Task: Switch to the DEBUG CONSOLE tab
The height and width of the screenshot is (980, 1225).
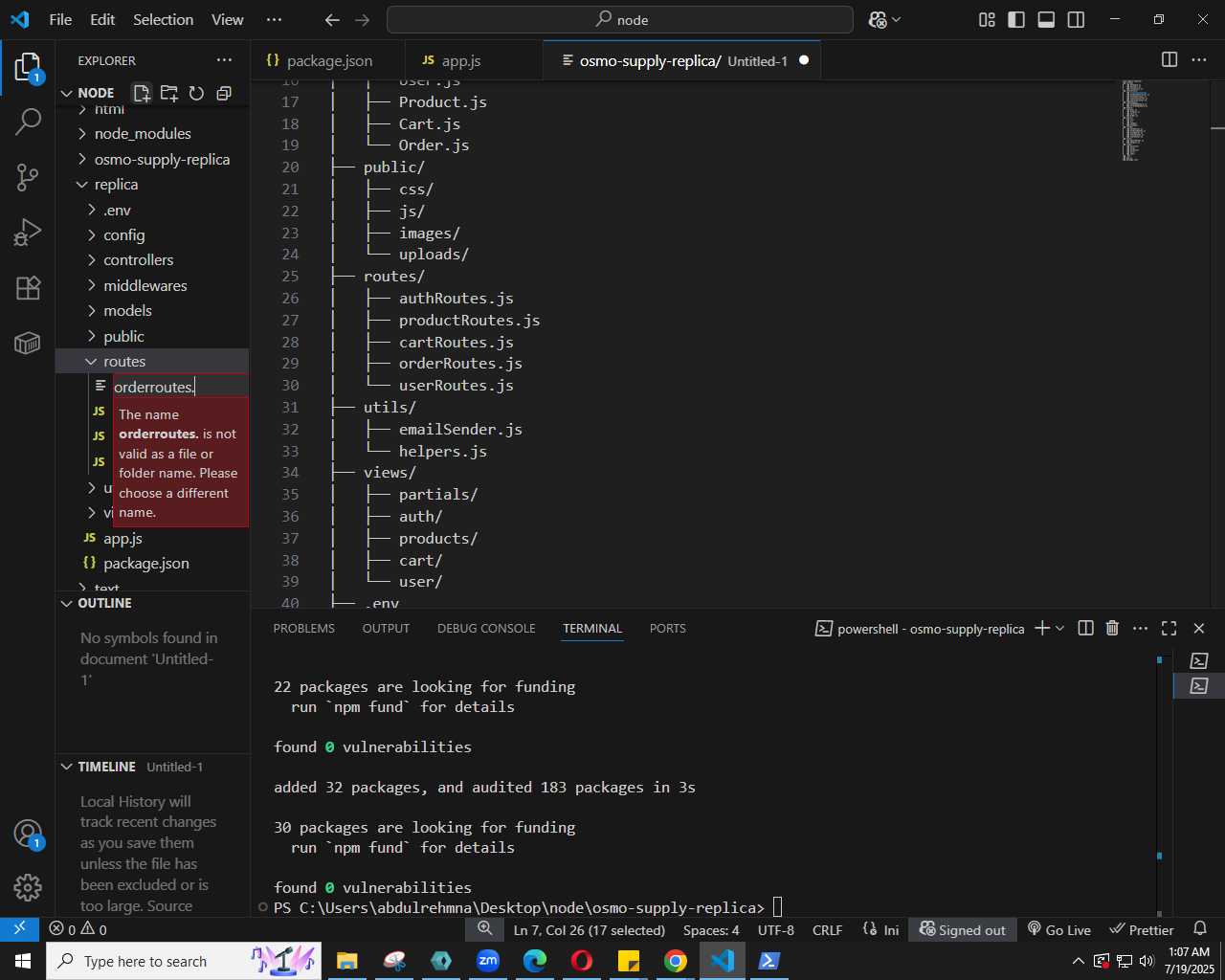Action: (x=486, y=629)
